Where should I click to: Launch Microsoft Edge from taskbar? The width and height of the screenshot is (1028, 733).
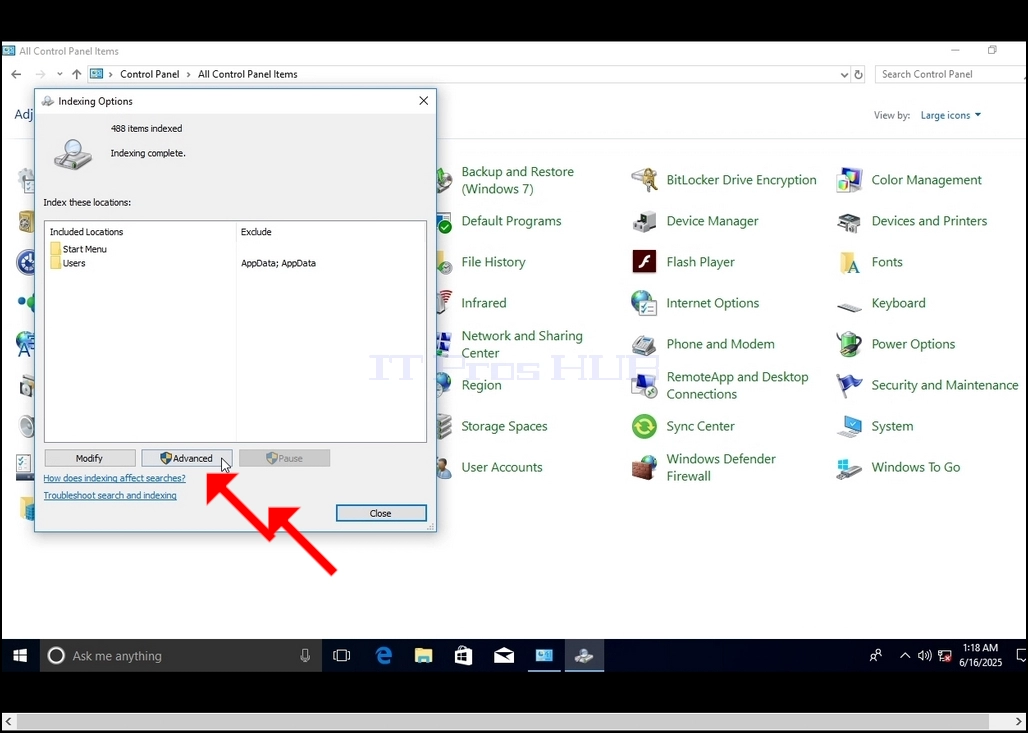point(384,656)
